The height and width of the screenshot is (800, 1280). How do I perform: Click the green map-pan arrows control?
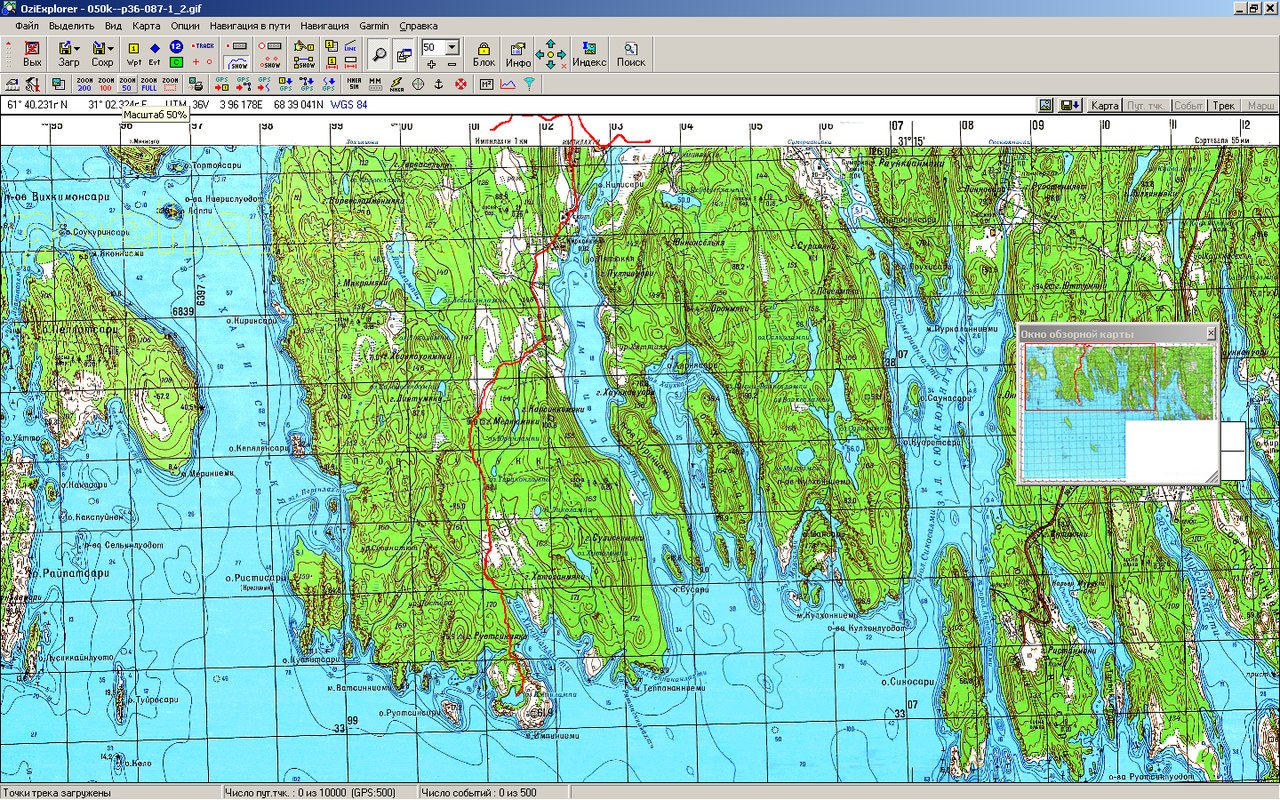pyautogui.click(x=551, y=54)
